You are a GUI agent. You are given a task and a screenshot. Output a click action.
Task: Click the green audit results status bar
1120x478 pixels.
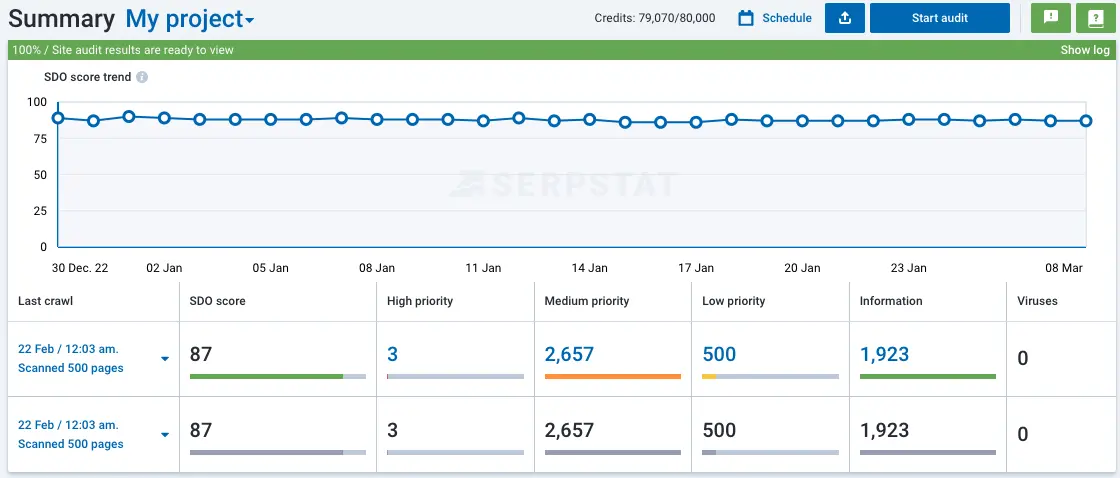tap(500, 50)
